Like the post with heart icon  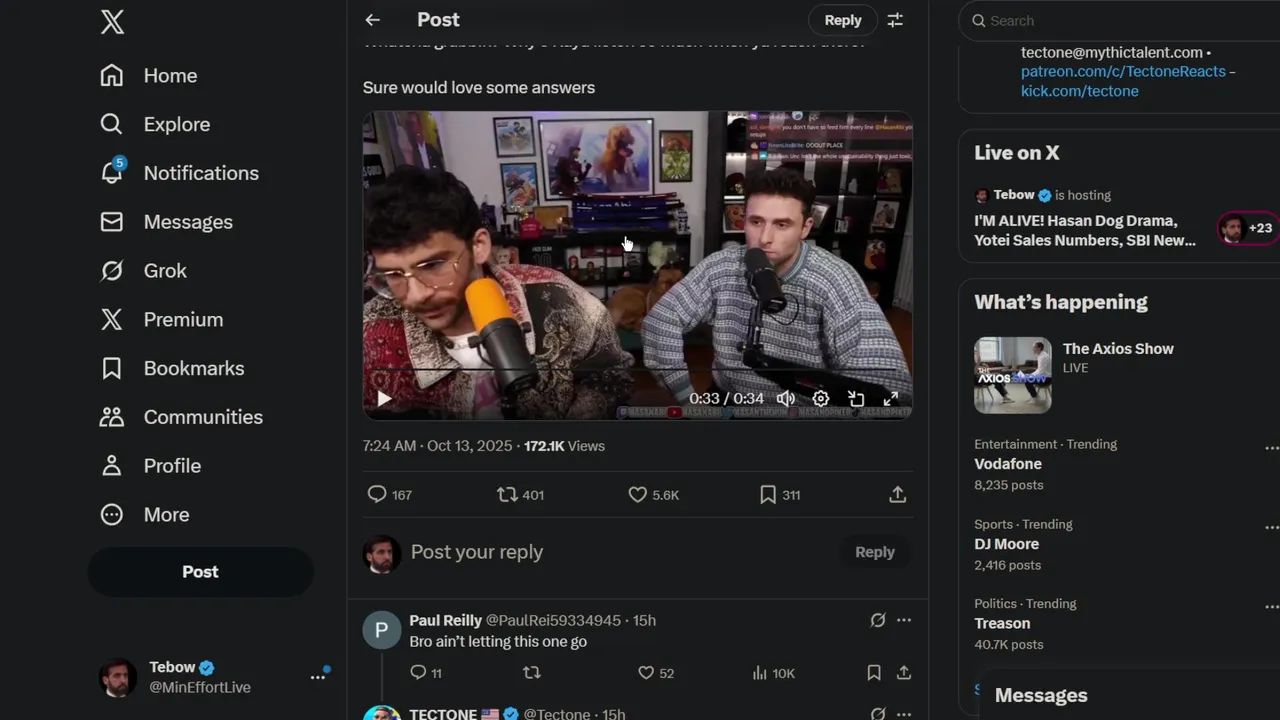coord(638,495)
